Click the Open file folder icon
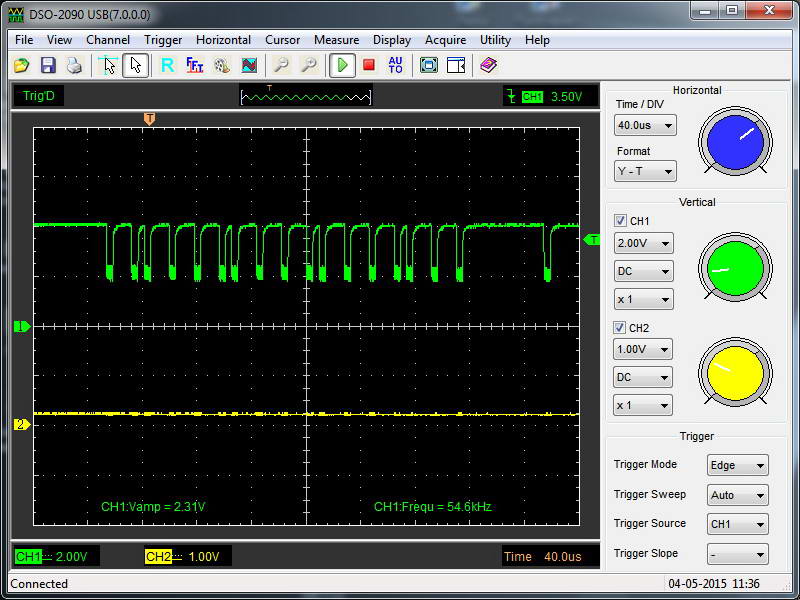This screenshot has width=800, height=600. 22,65
